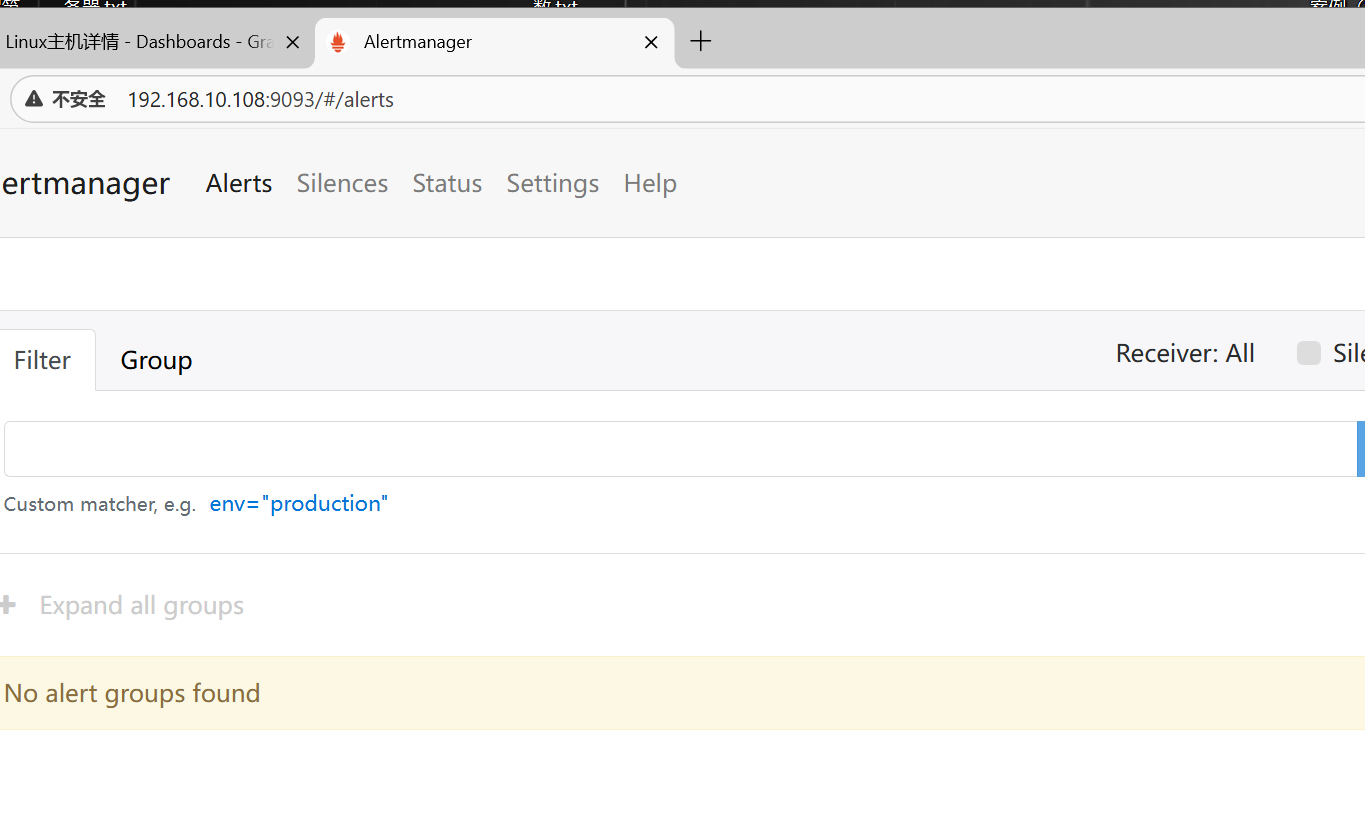Open the Receiver: All selector
The height and width of the screenshot is (813, 1365).
(x=1185, y=353)
